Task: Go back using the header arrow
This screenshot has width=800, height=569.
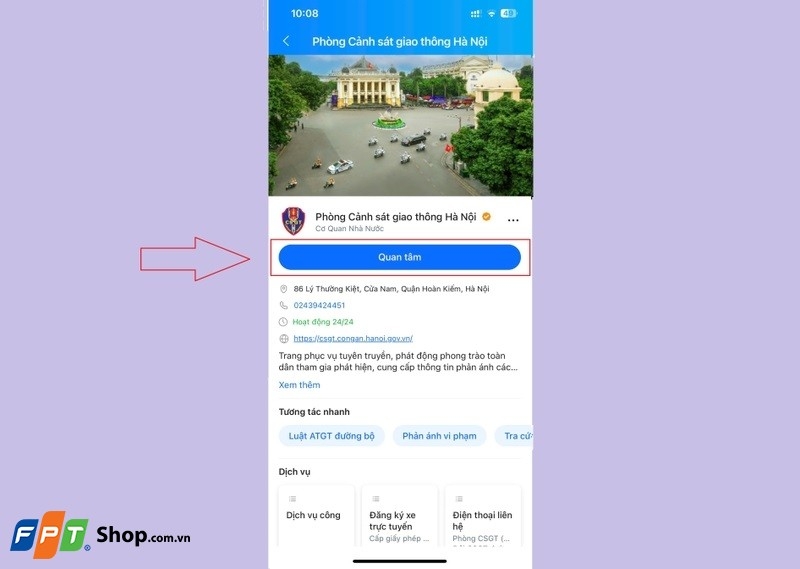Action: [x=286, y=41]
